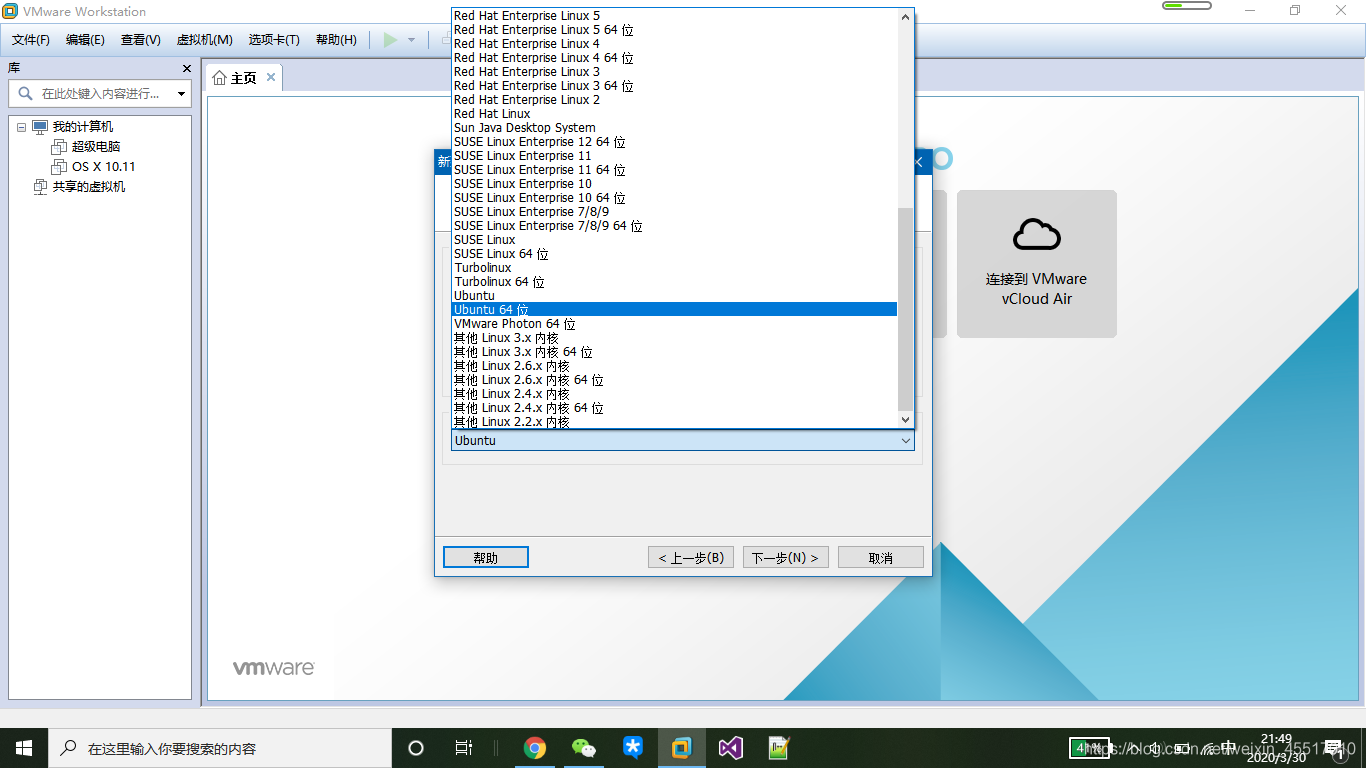
Task: Click the dropdown list scroll up arrow
Action: [906, 16]
